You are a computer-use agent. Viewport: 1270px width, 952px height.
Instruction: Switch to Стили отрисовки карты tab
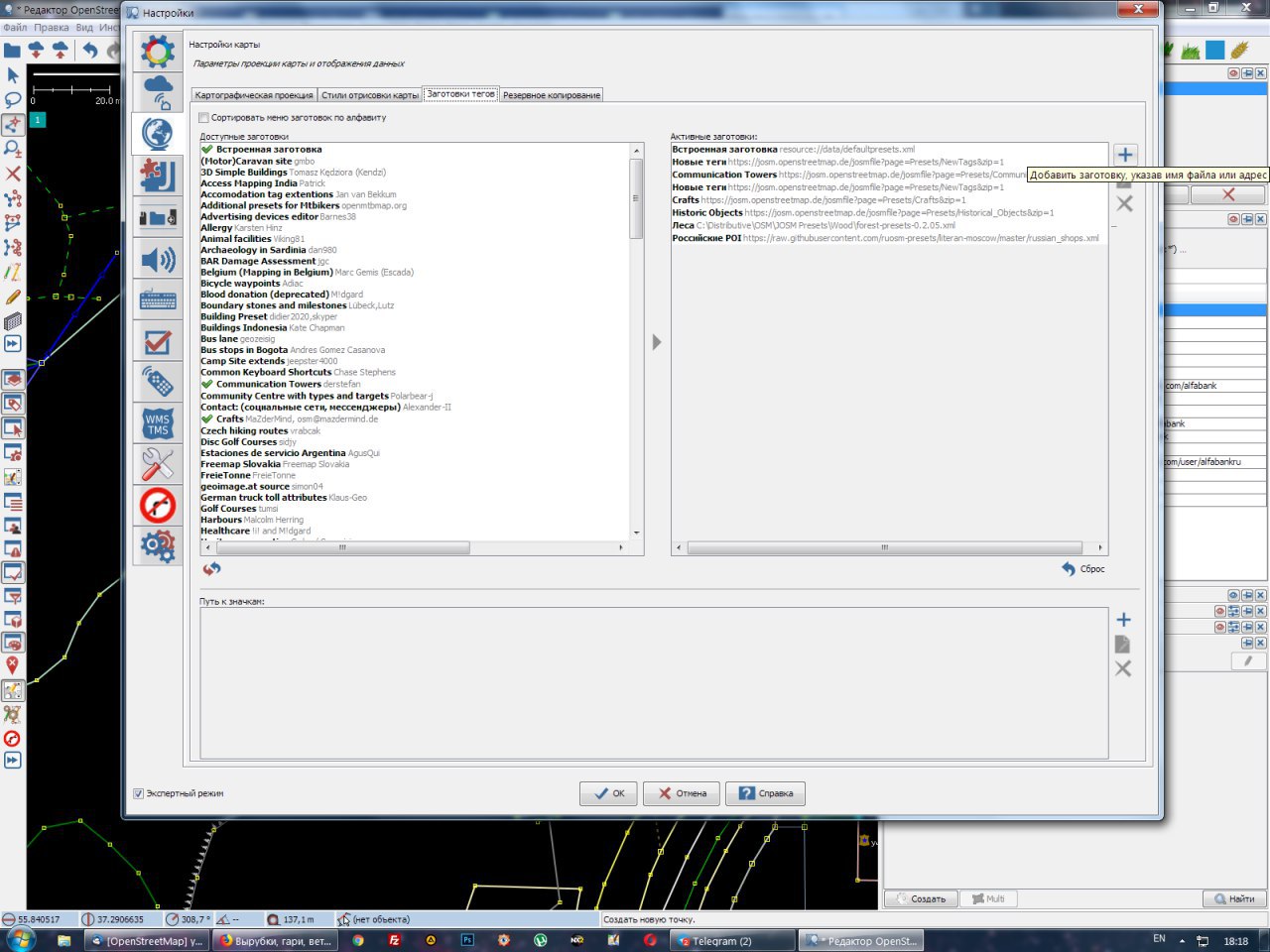click(x=370, y=95)
